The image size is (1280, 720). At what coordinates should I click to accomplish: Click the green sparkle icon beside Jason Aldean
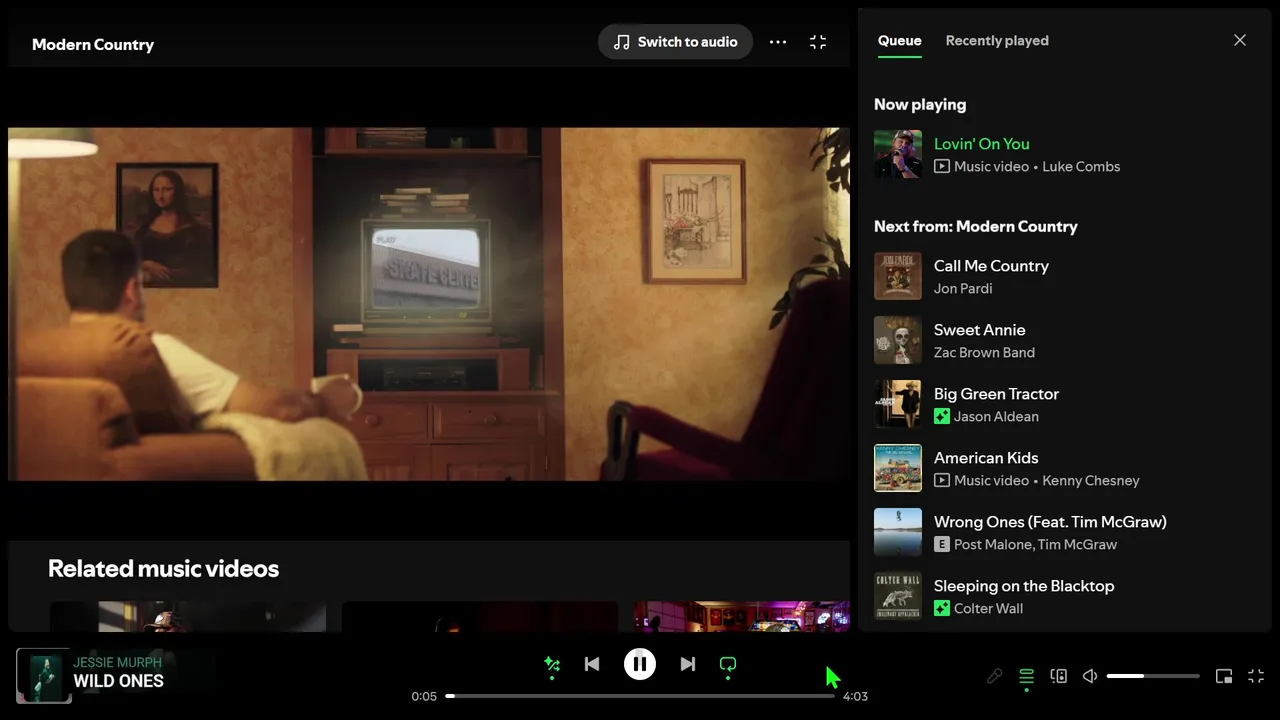[x=942, y=417]
